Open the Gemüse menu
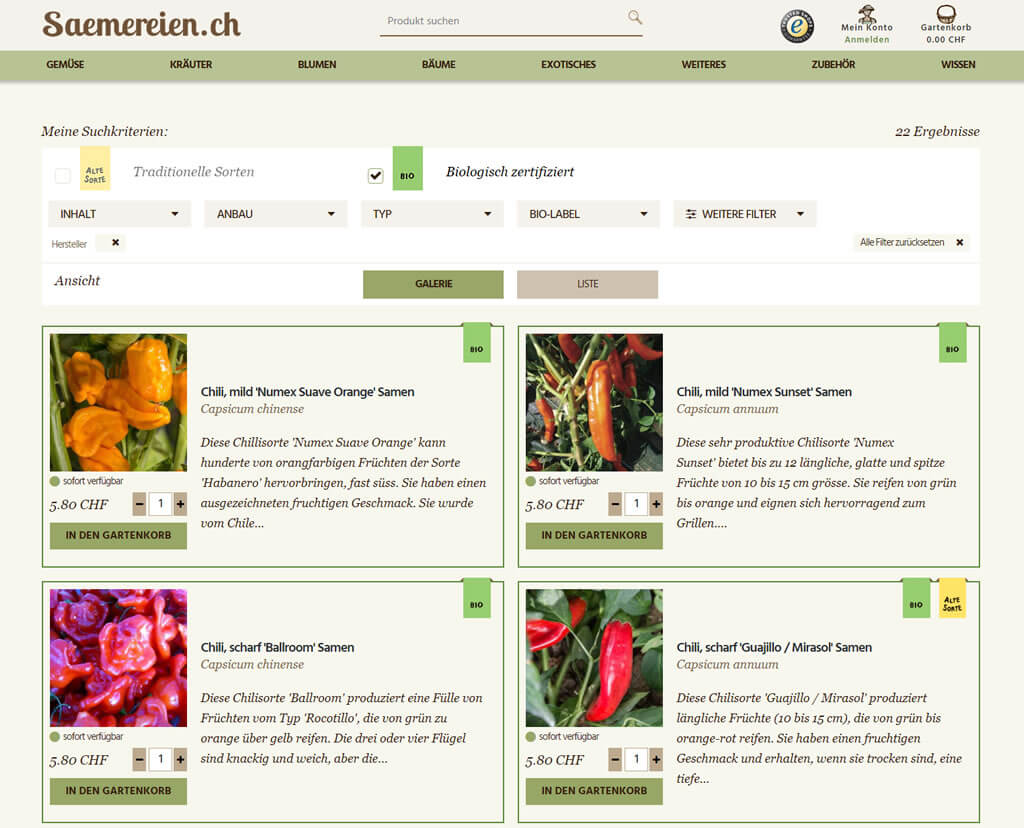The image size is (1024, 828). pos(65,65)
